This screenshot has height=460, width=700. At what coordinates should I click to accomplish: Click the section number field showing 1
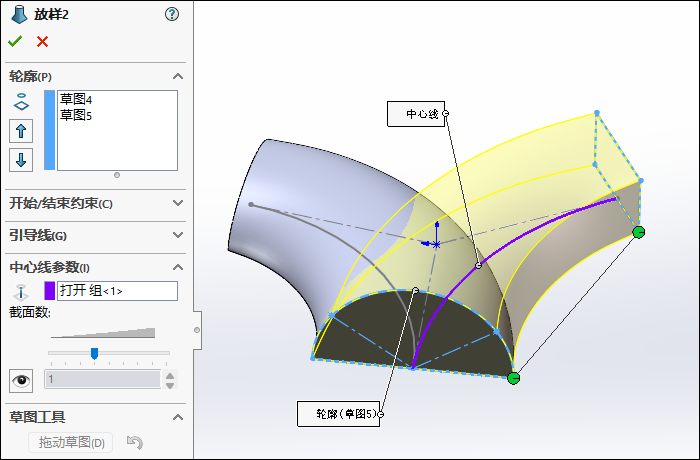click(103, 379)
